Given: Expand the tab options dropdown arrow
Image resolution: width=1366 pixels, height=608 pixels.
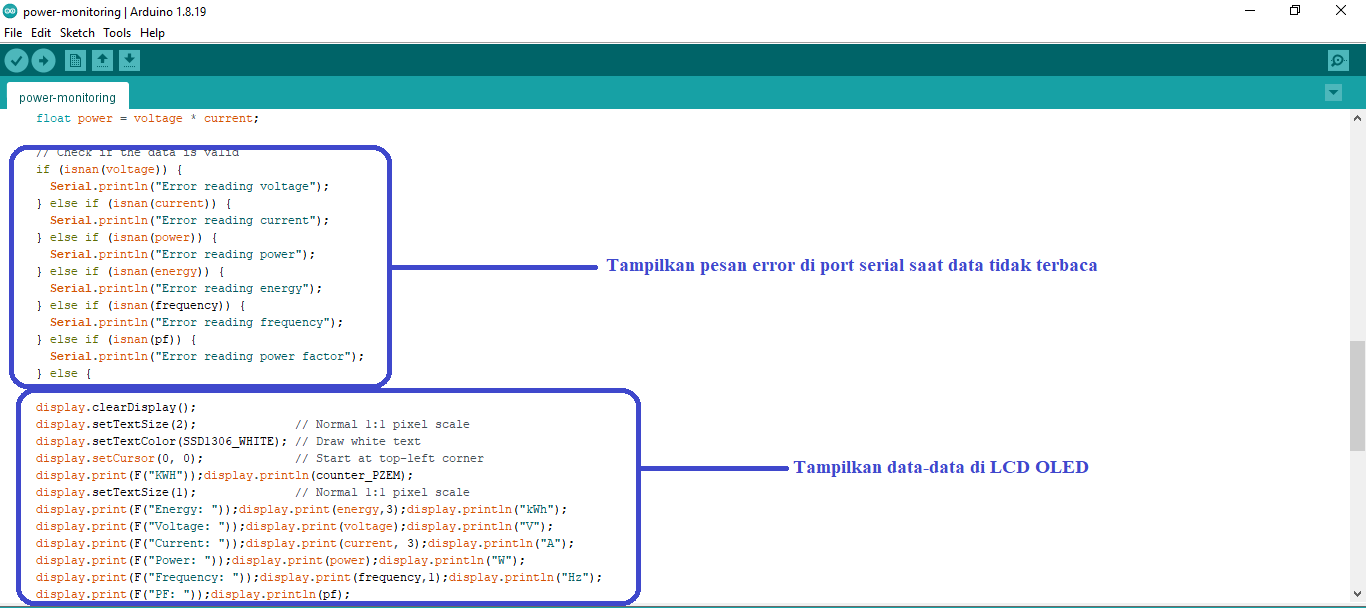Looking at the screenshot, I should (1332, 93).
